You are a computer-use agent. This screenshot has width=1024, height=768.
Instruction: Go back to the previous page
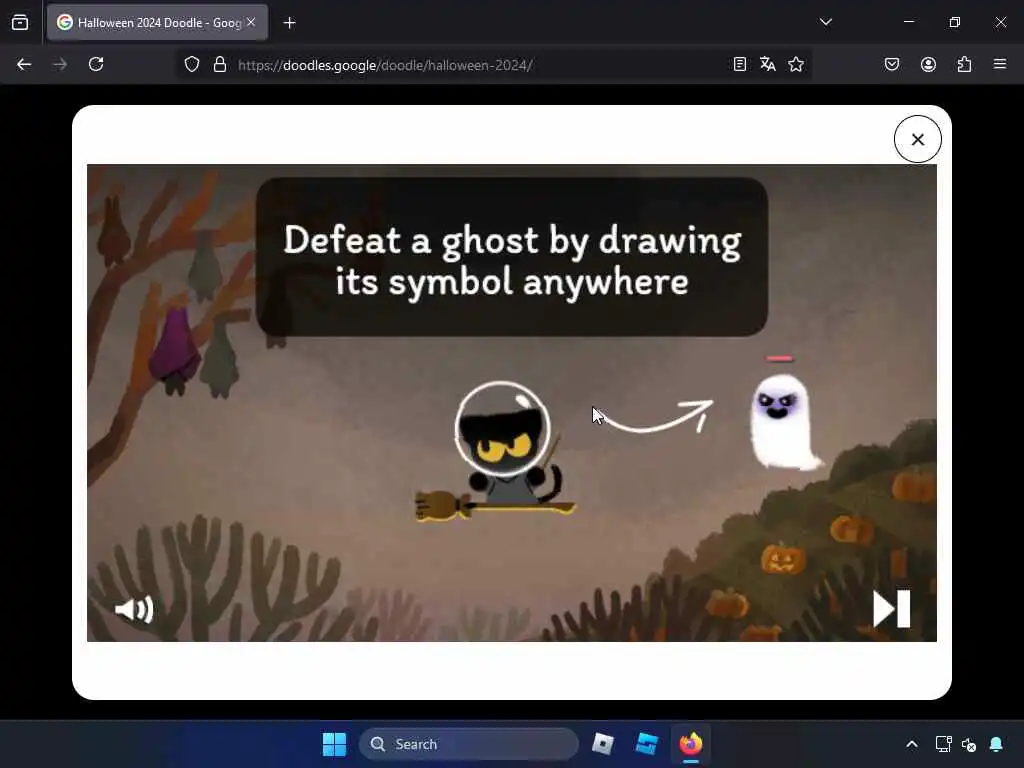point(24,64)
